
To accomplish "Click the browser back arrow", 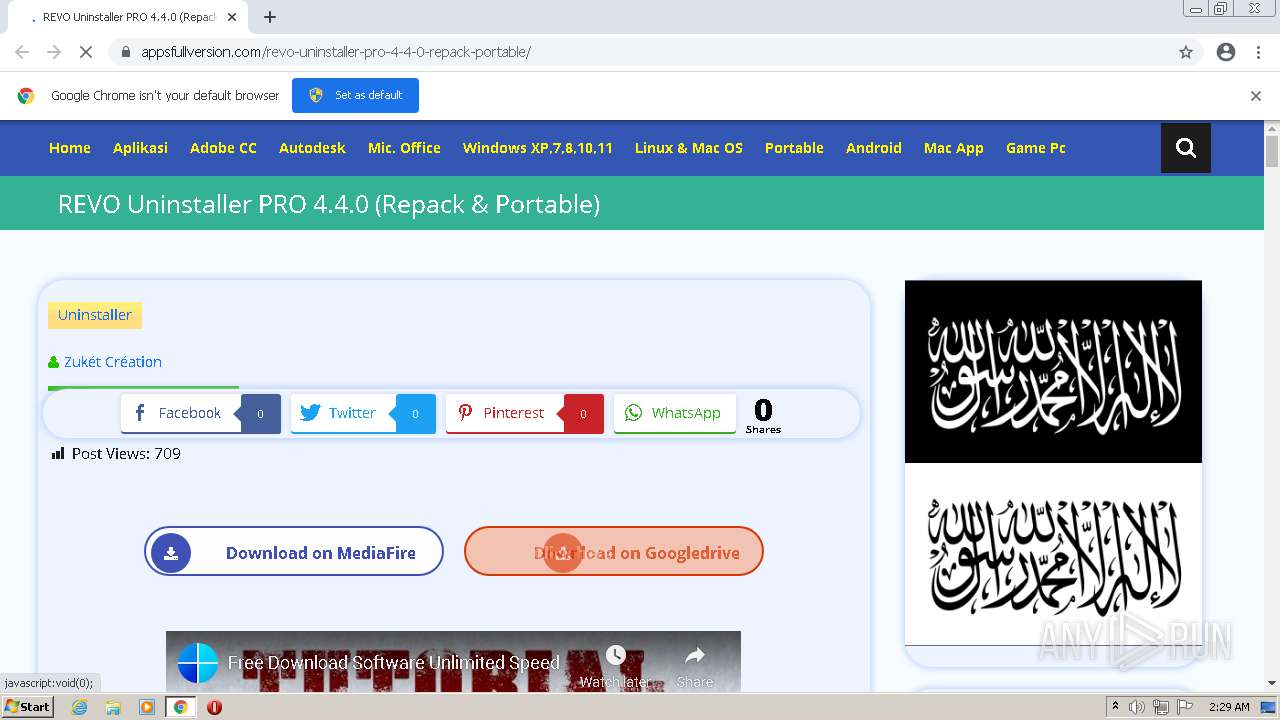I will [22, 52].
